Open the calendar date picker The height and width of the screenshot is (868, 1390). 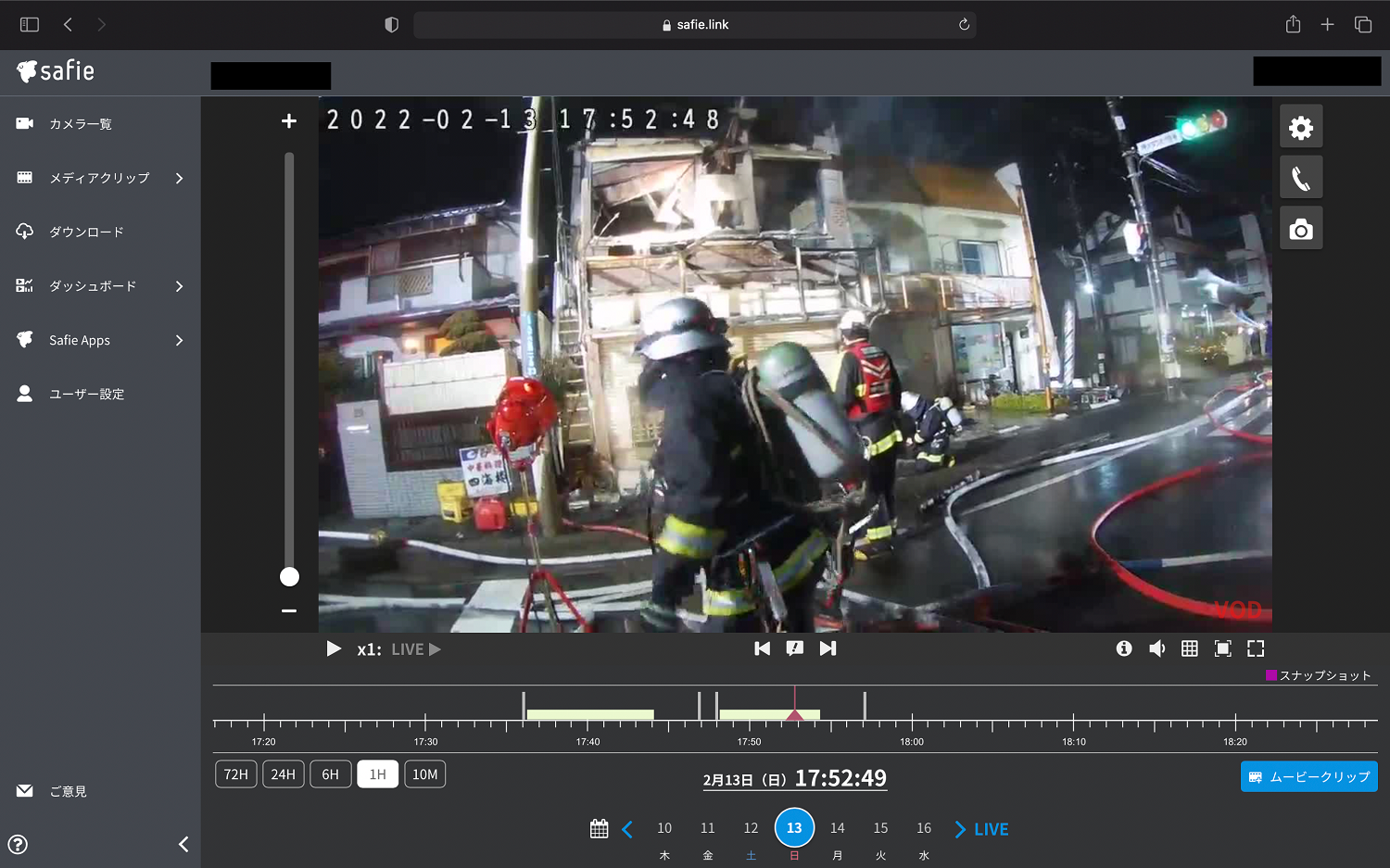[x=599, y=828]
